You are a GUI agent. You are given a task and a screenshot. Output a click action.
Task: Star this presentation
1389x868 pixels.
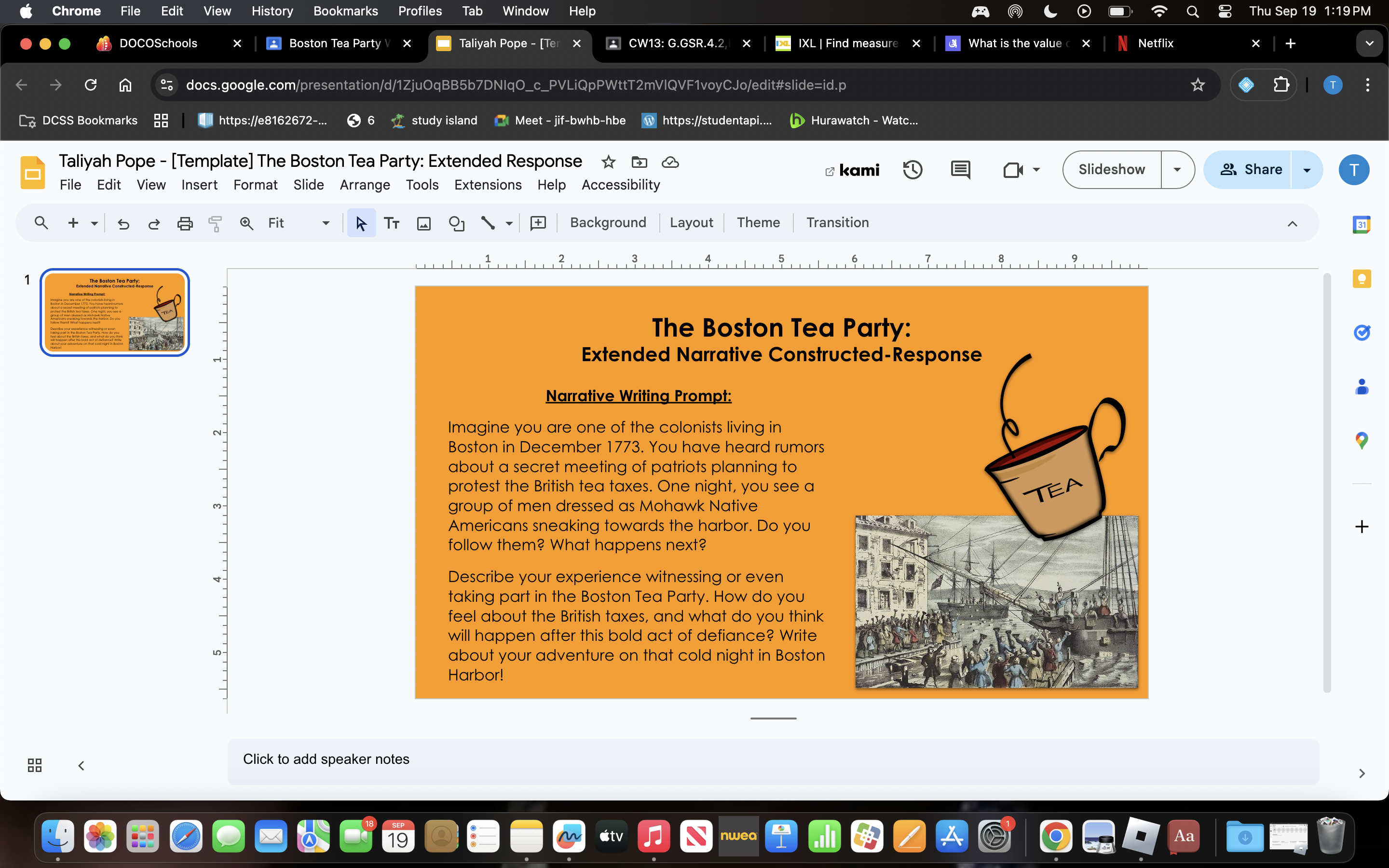[608, 163]
